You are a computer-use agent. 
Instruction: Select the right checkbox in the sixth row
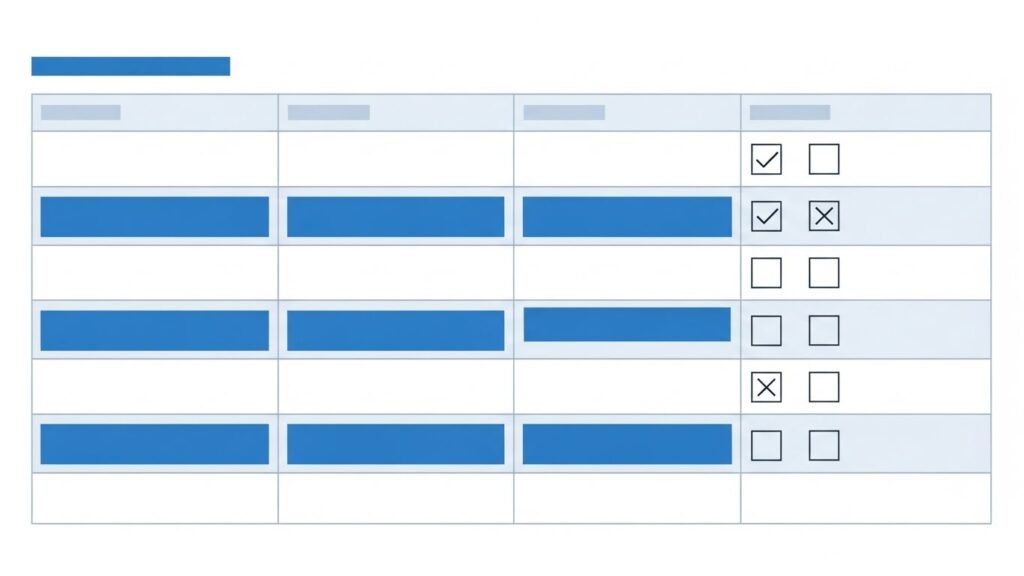pyautogui.click(x=824, y=445)
